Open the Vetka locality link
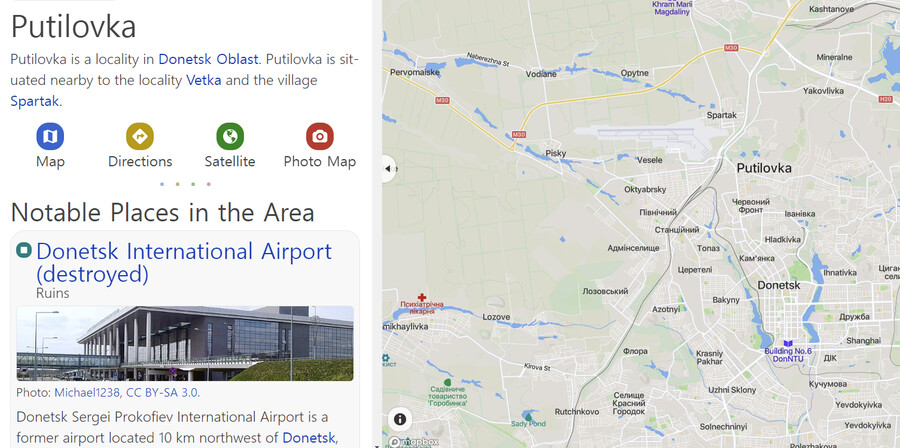This screenshot has height=448, width=900. coord(203,80)
